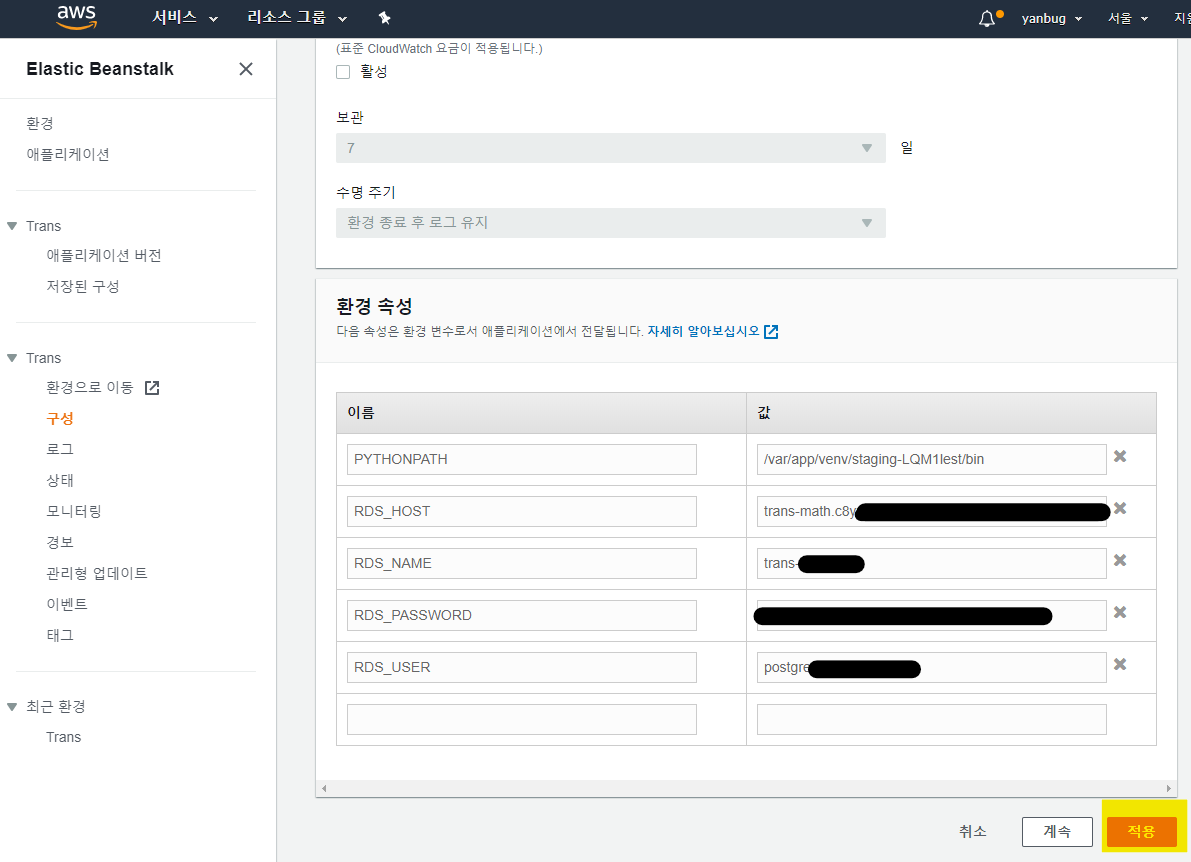Image resolution: width=1191 pixels, height=862 pixels.
Task: Click the empty property name input field
Action: pos(521,718)
